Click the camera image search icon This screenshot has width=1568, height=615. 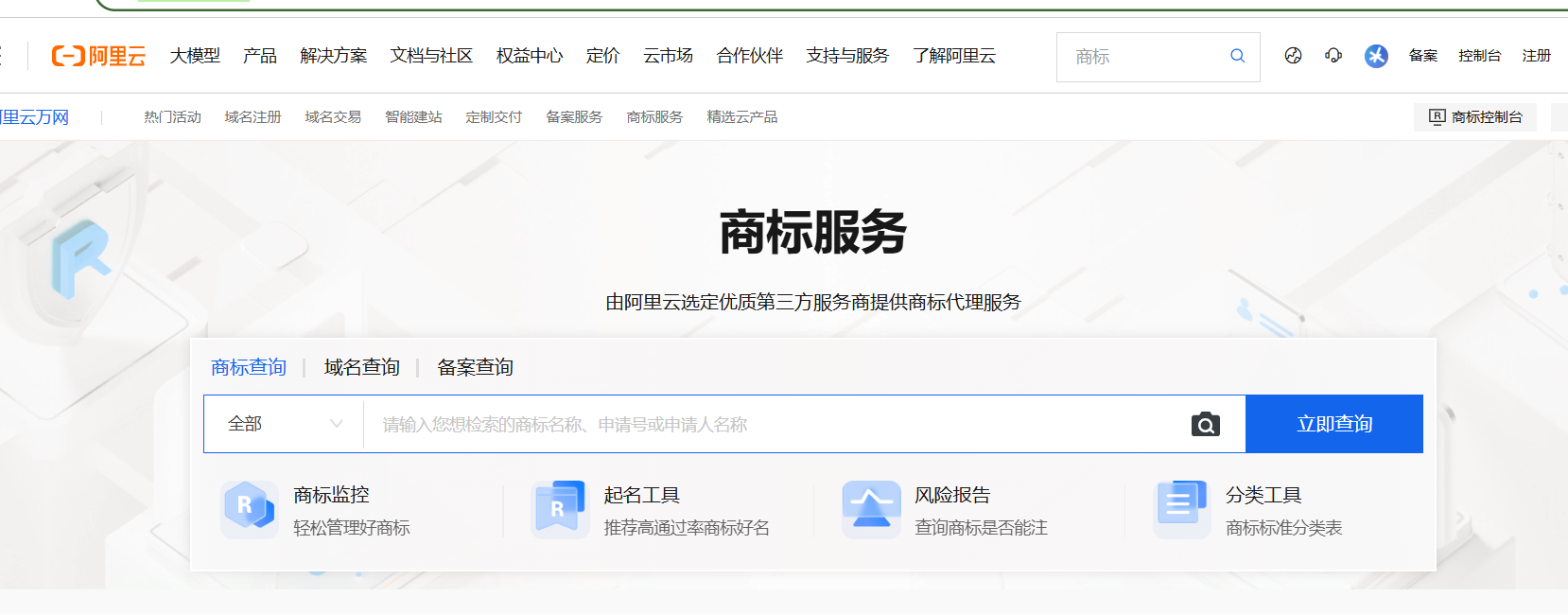tap(1206, 424)
